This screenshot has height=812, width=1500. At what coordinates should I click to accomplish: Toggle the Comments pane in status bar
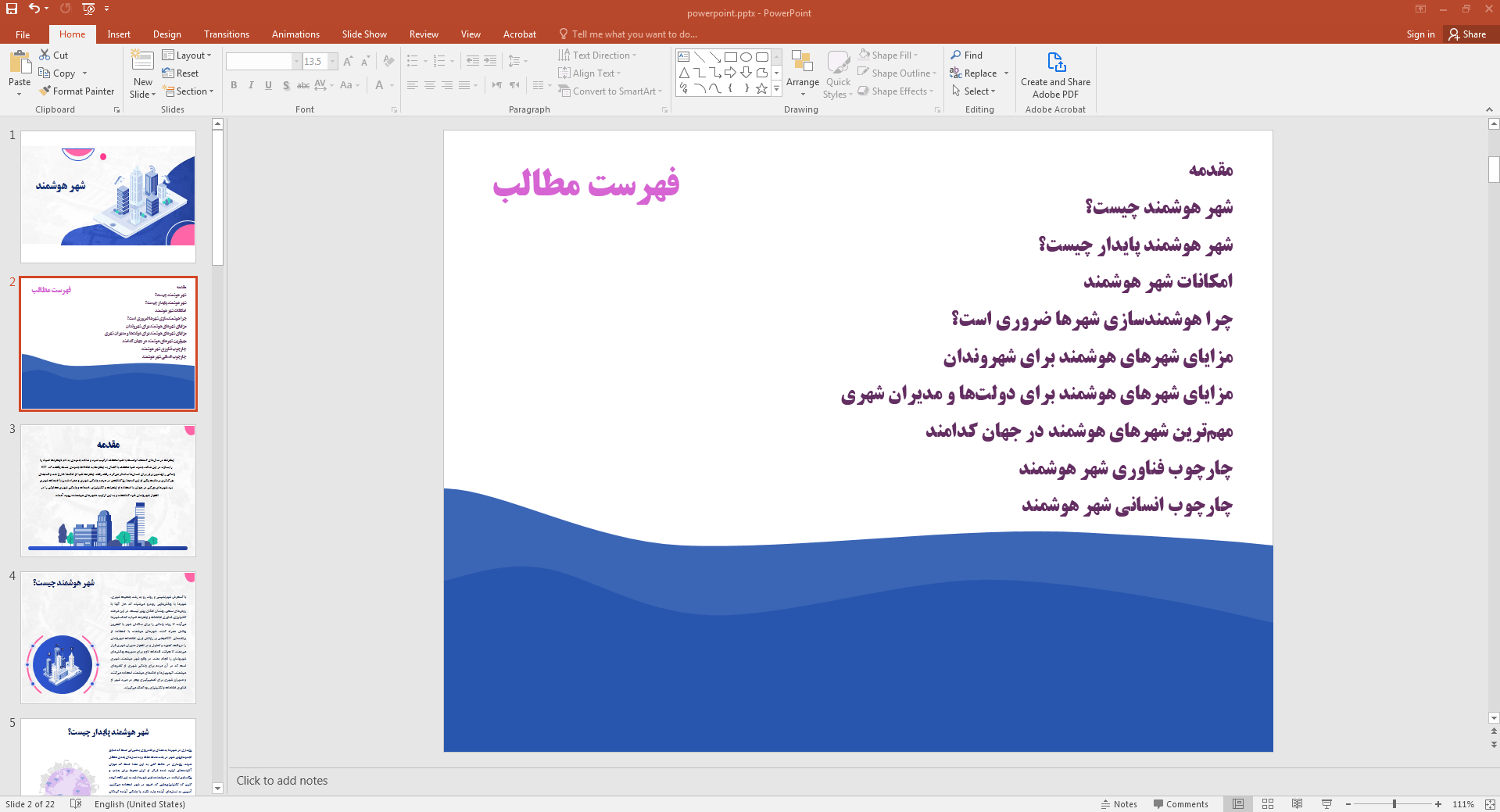[1180, 804]
